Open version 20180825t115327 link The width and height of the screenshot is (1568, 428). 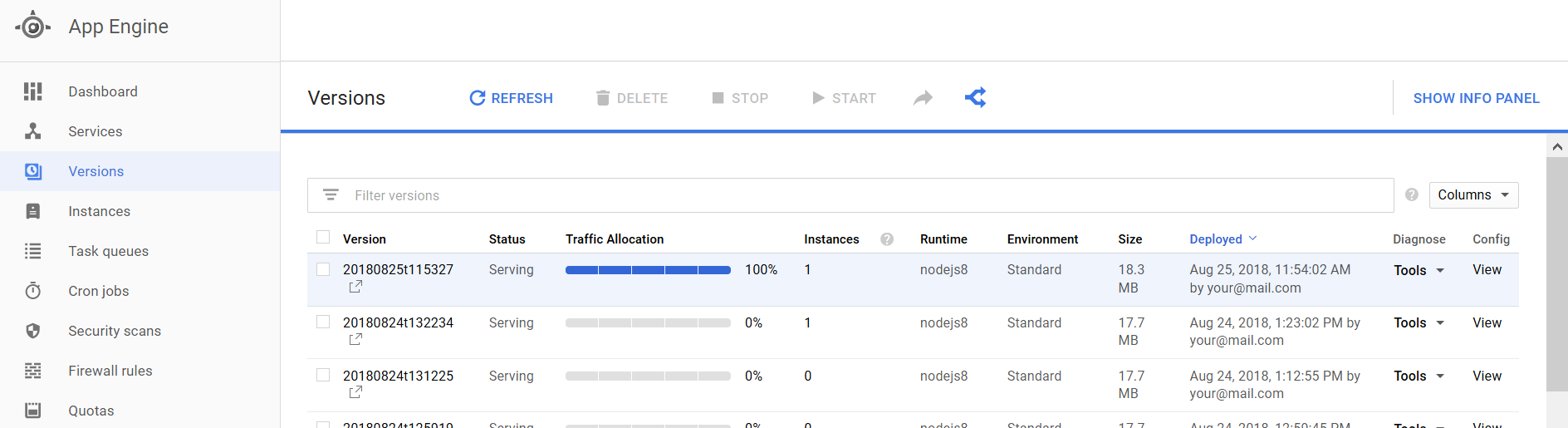398,269
